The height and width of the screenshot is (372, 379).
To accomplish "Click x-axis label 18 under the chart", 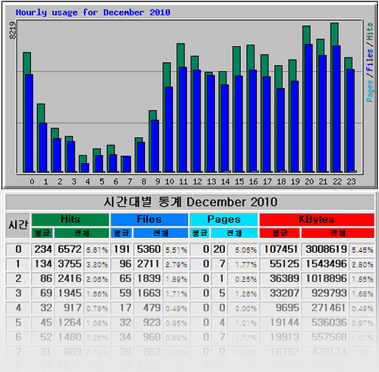I will coord(281,182).
